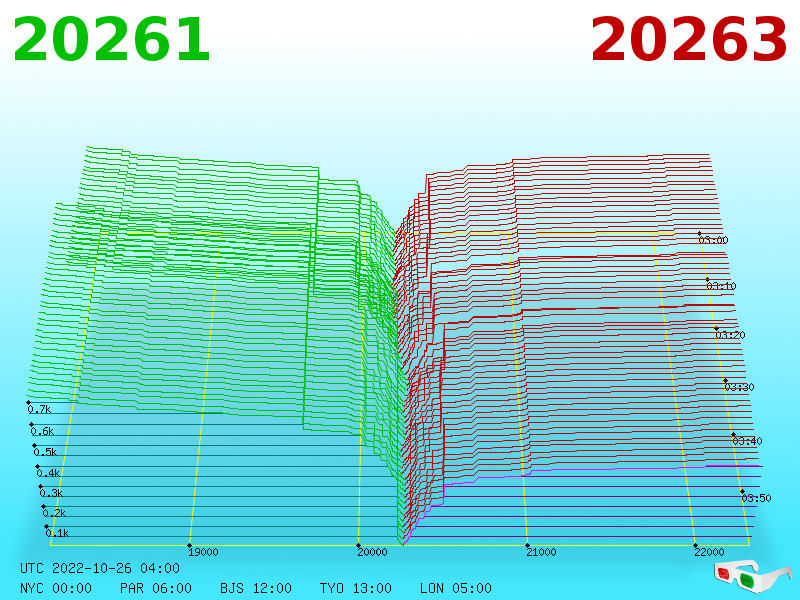Click the LON 05:00 time label
The height and width of the screenshot is (600, 800).
(456, 588)
